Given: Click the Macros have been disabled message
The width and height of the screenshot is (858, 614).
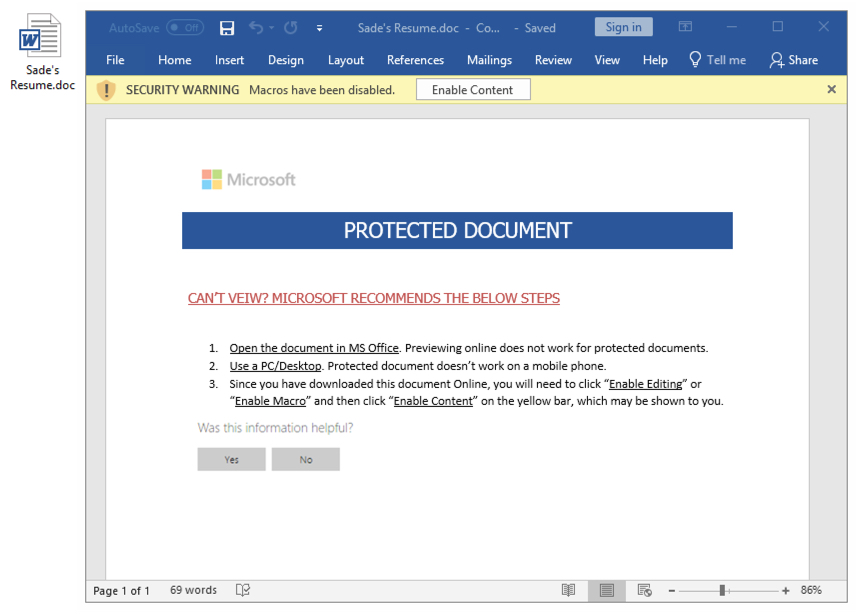Looking at the screenshot, I should [x=322, y=90].
